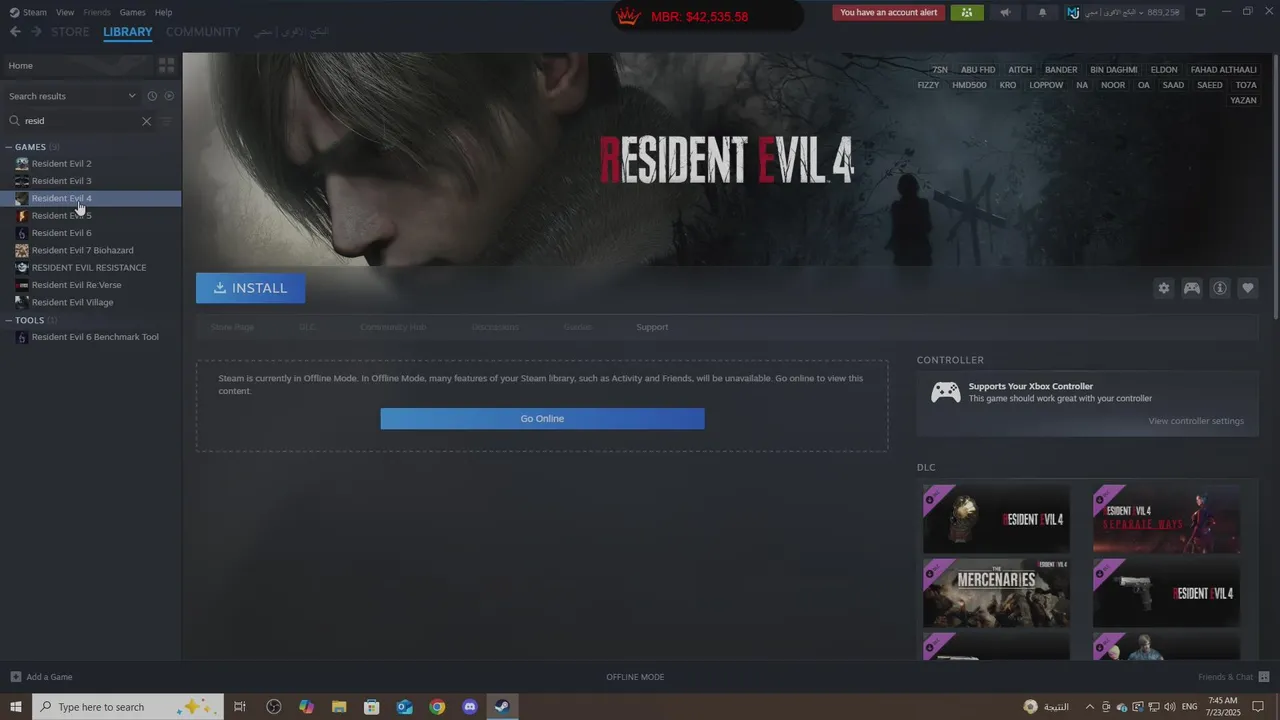Go to the STORE section
The width and height of the screenshot is (1280, 720).
tap(70, 32)
